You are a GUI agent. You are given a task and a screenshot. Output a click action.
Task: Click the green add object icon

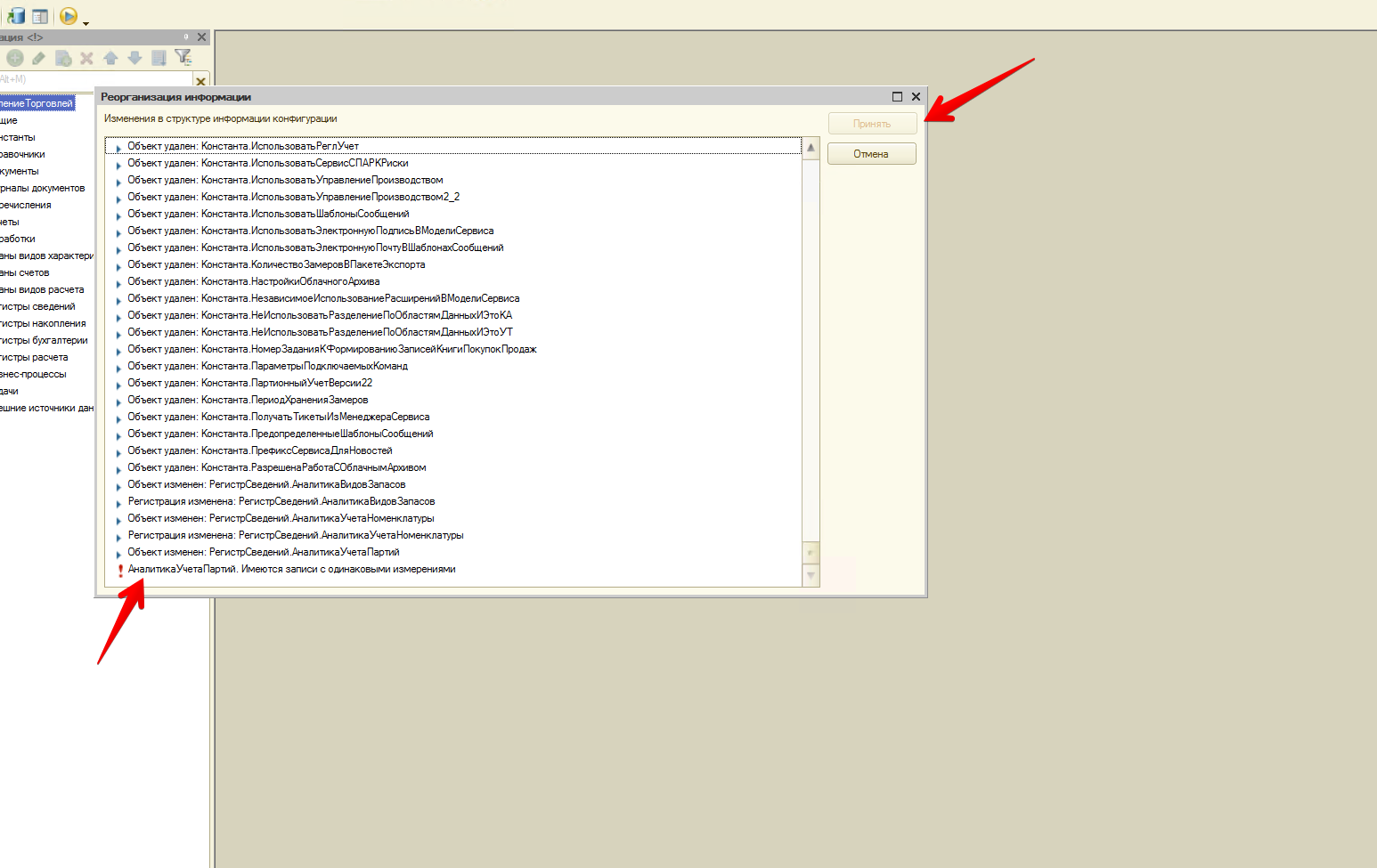pyautogui.click(x=15, y=58)
